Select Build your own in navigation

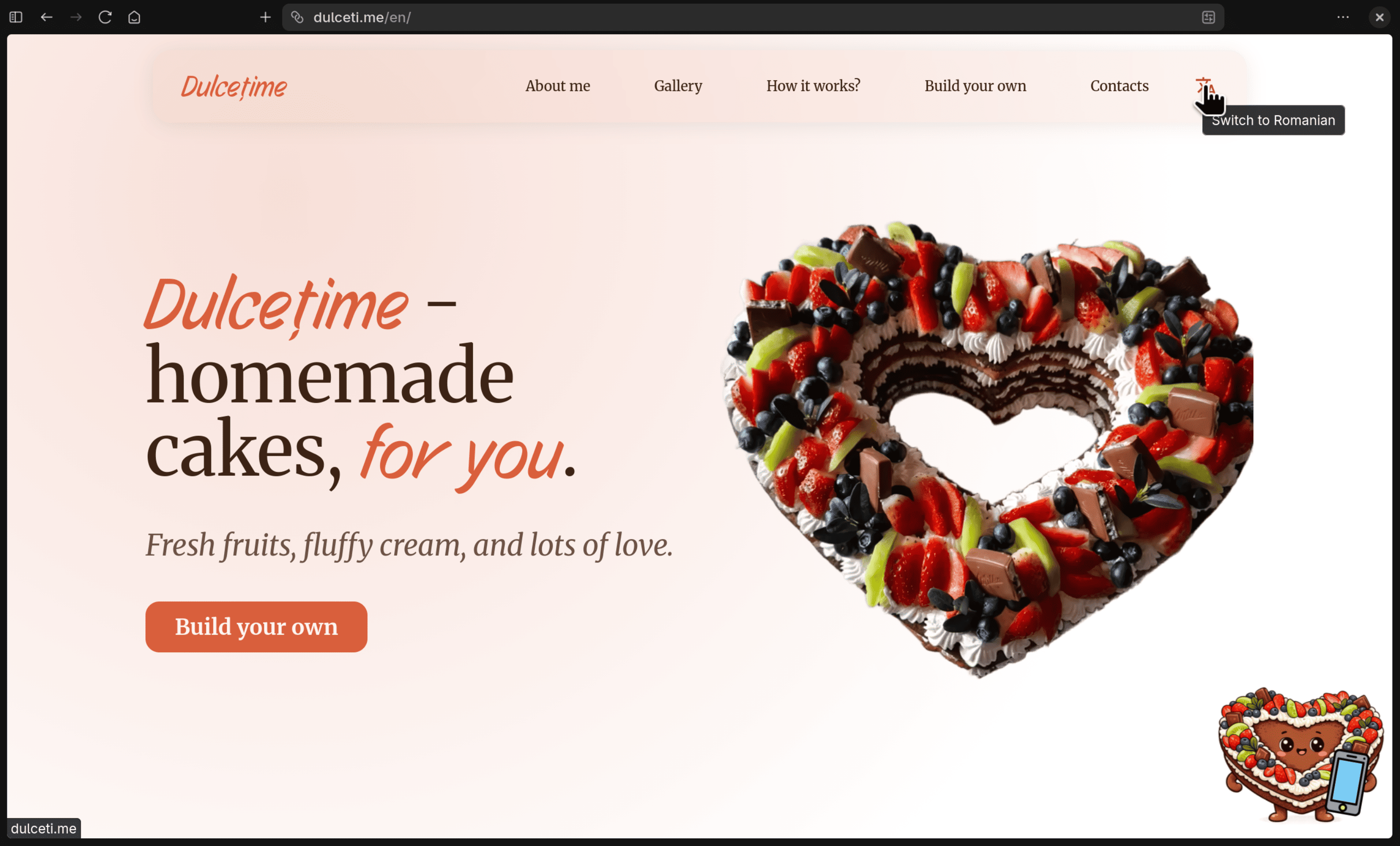pos(975,86)
